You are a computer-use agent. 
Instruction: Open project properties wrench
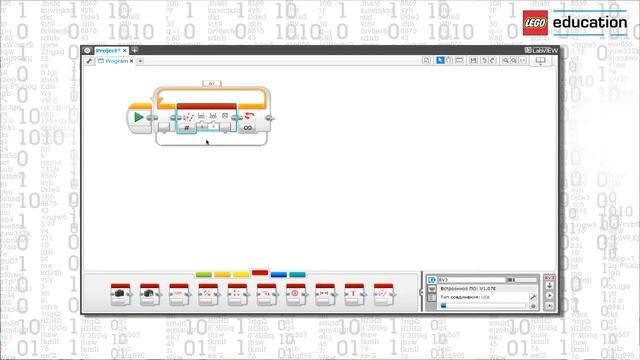[89, 61]
